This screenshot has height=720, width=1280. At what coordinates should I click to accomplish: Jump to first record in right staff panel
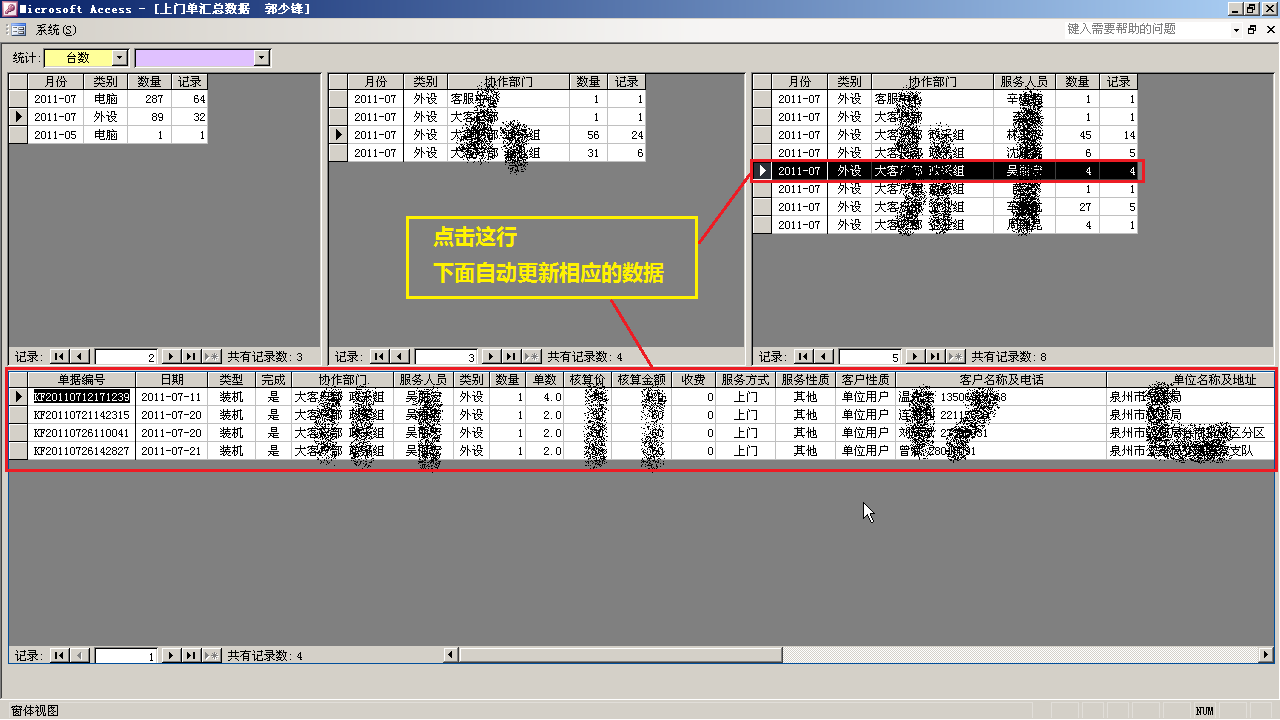(x=802, y=356)
